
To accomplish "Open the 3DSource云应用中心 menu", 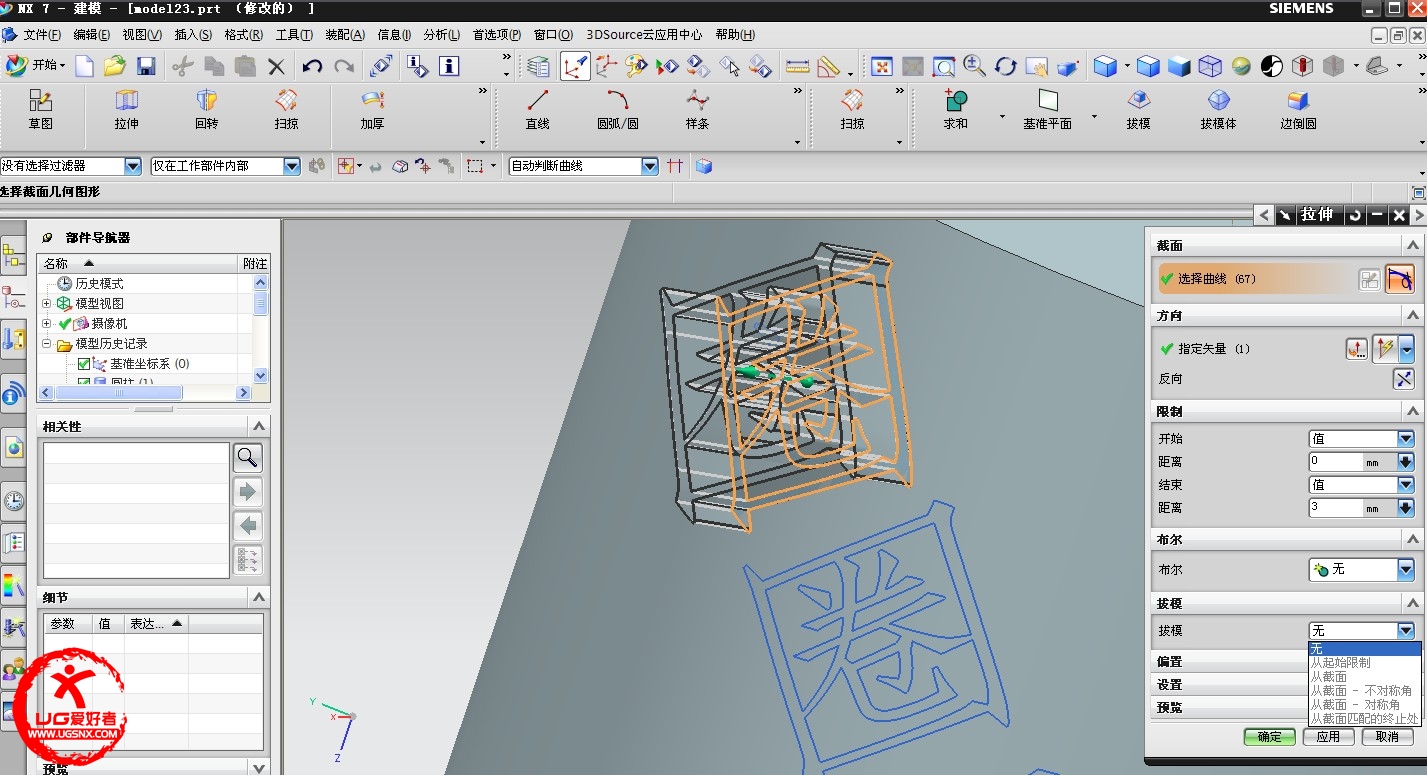I will point(644,34).
